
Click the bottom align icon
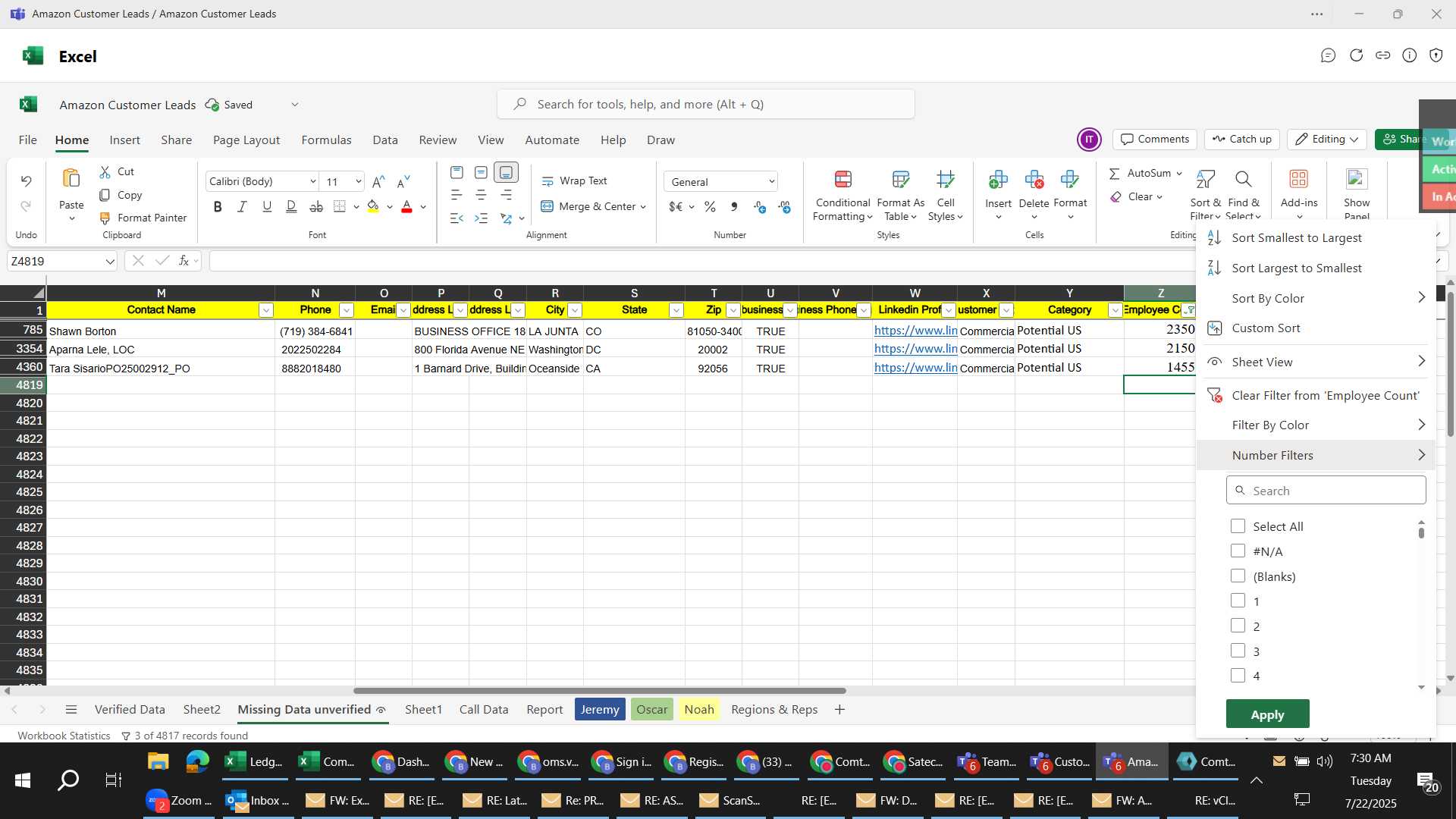(506, 173)
